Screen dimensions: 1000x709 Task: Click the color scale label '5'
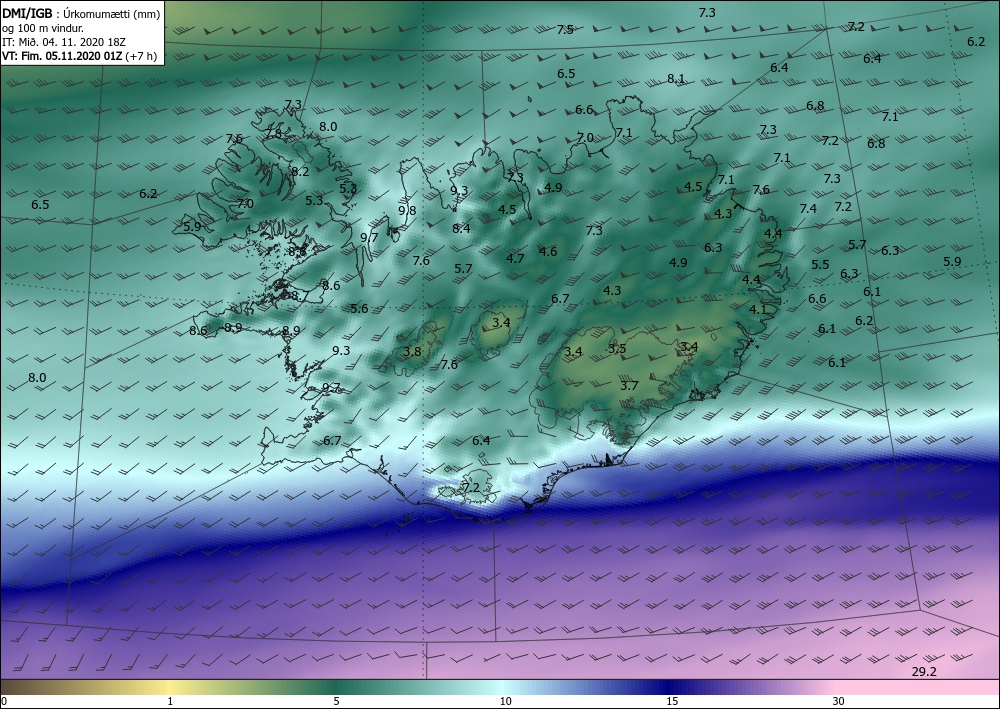pos(336,701)
